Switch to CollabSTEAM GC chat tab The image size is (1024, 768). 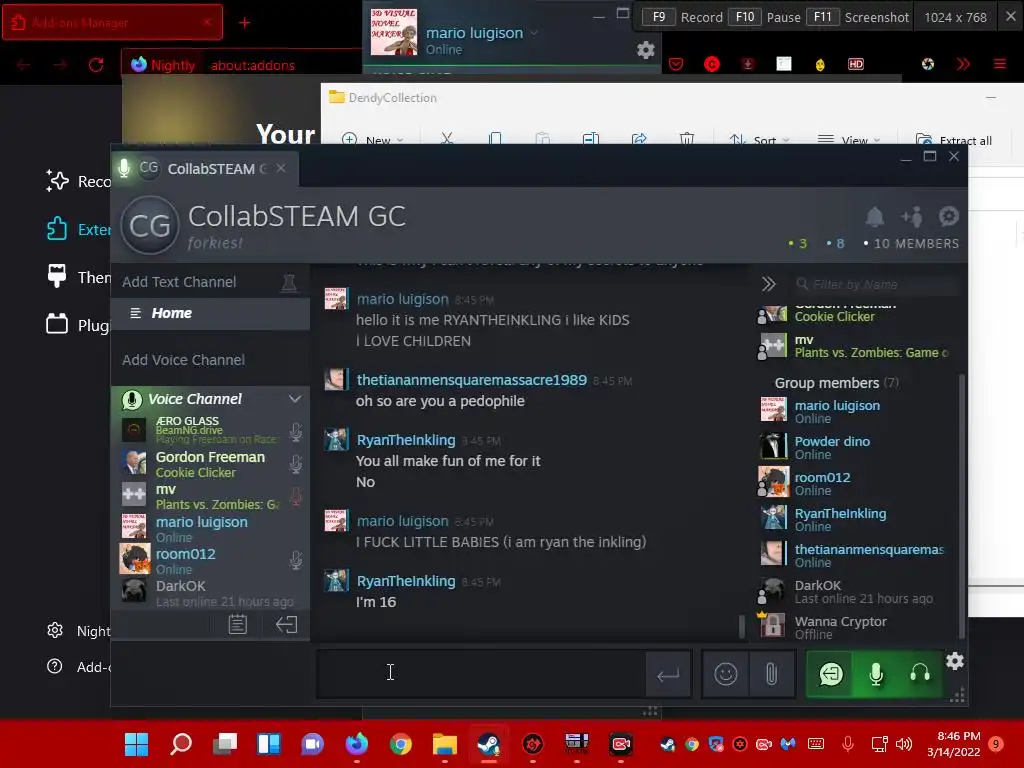[x=204, y=168]
